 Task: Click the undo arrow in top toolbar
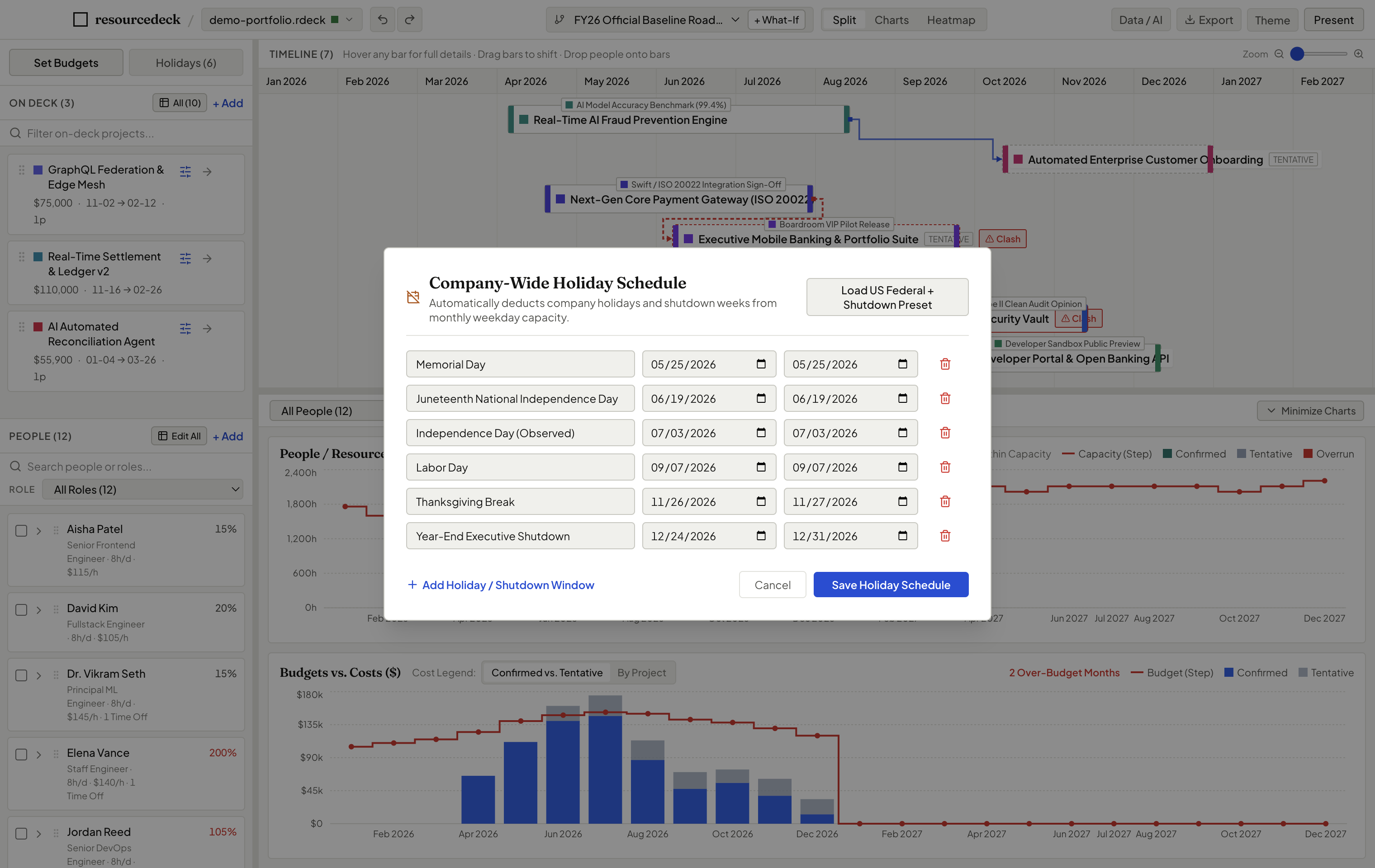[x=383, y=19]
